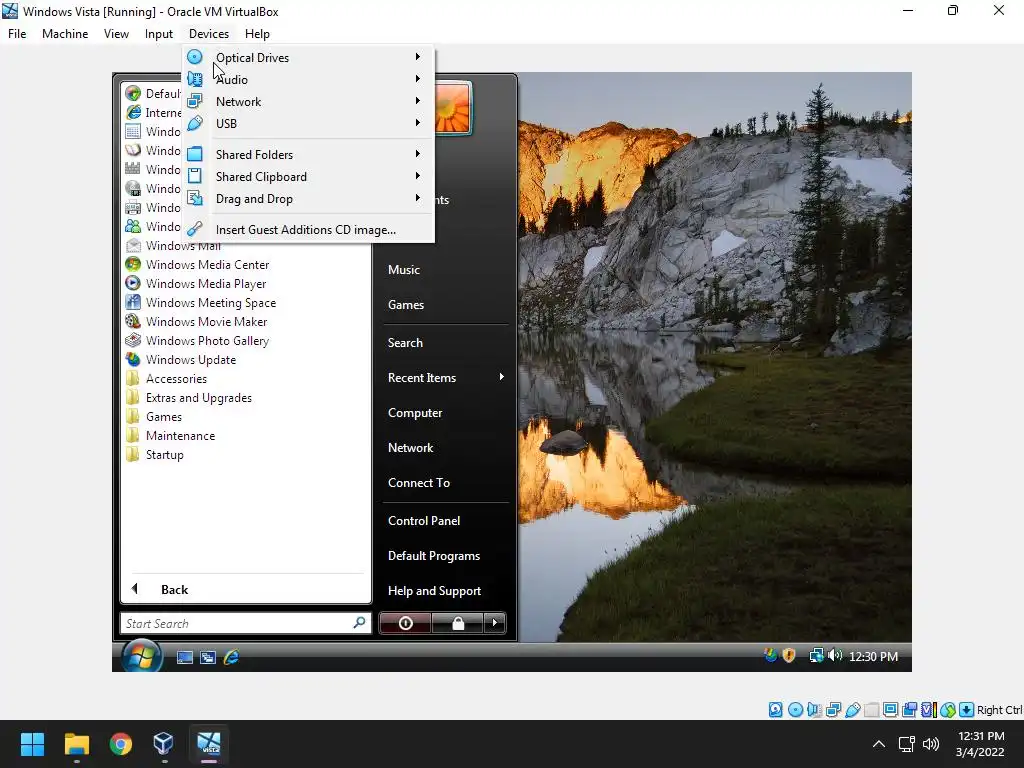Open the View menu
Screen dimensions: 1024x768
tap(116, 34)
